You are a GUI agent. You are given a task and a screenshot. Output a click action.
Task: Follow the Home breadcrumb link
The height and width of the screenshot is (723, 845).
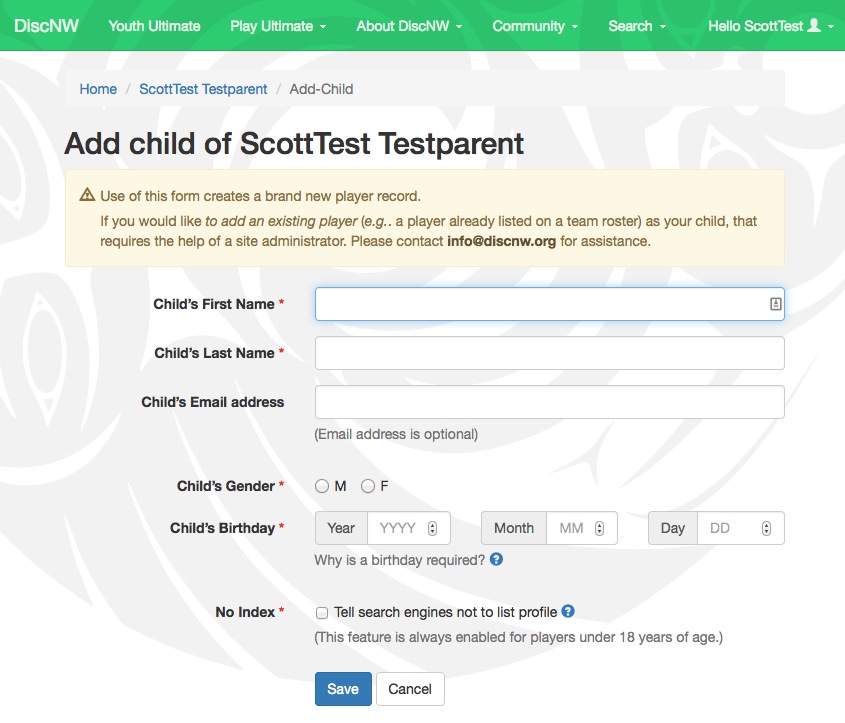(x=98, y=89)
